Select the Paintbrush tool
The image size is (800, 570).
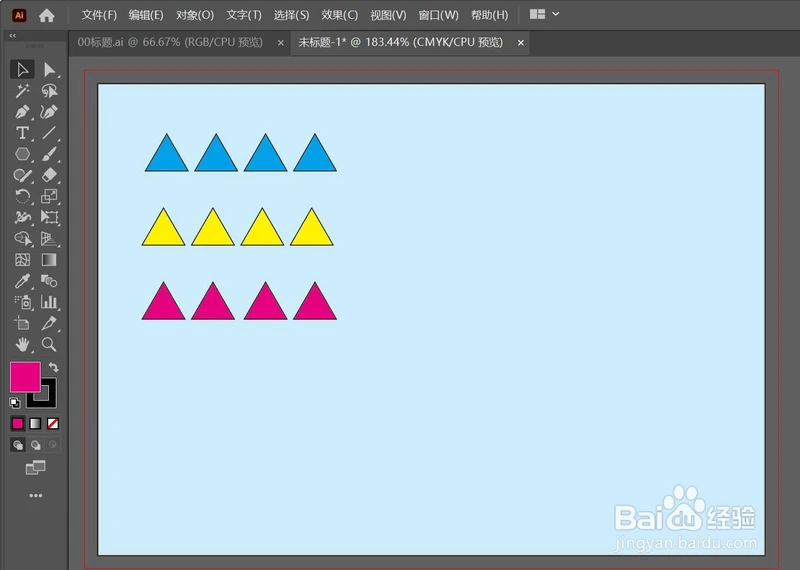[49, 154]
